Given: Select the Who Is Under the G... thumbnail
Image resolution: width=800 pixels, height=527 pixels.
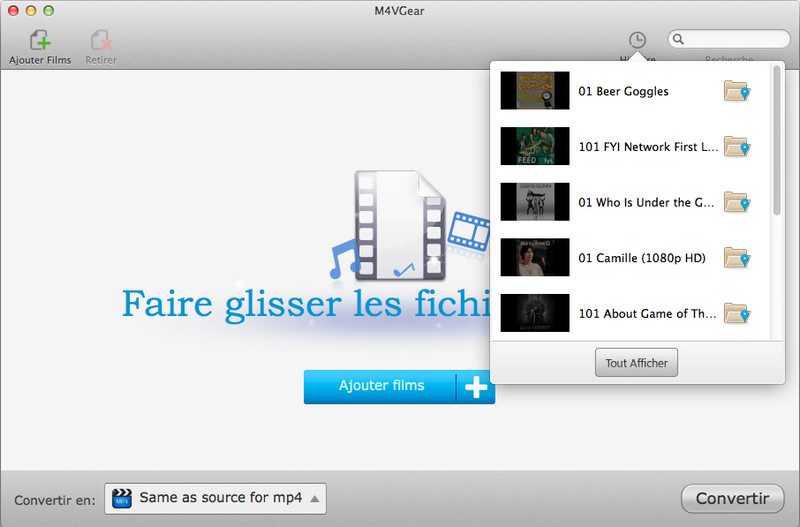Looking at the screenshot, I should (x=535, y=202).
